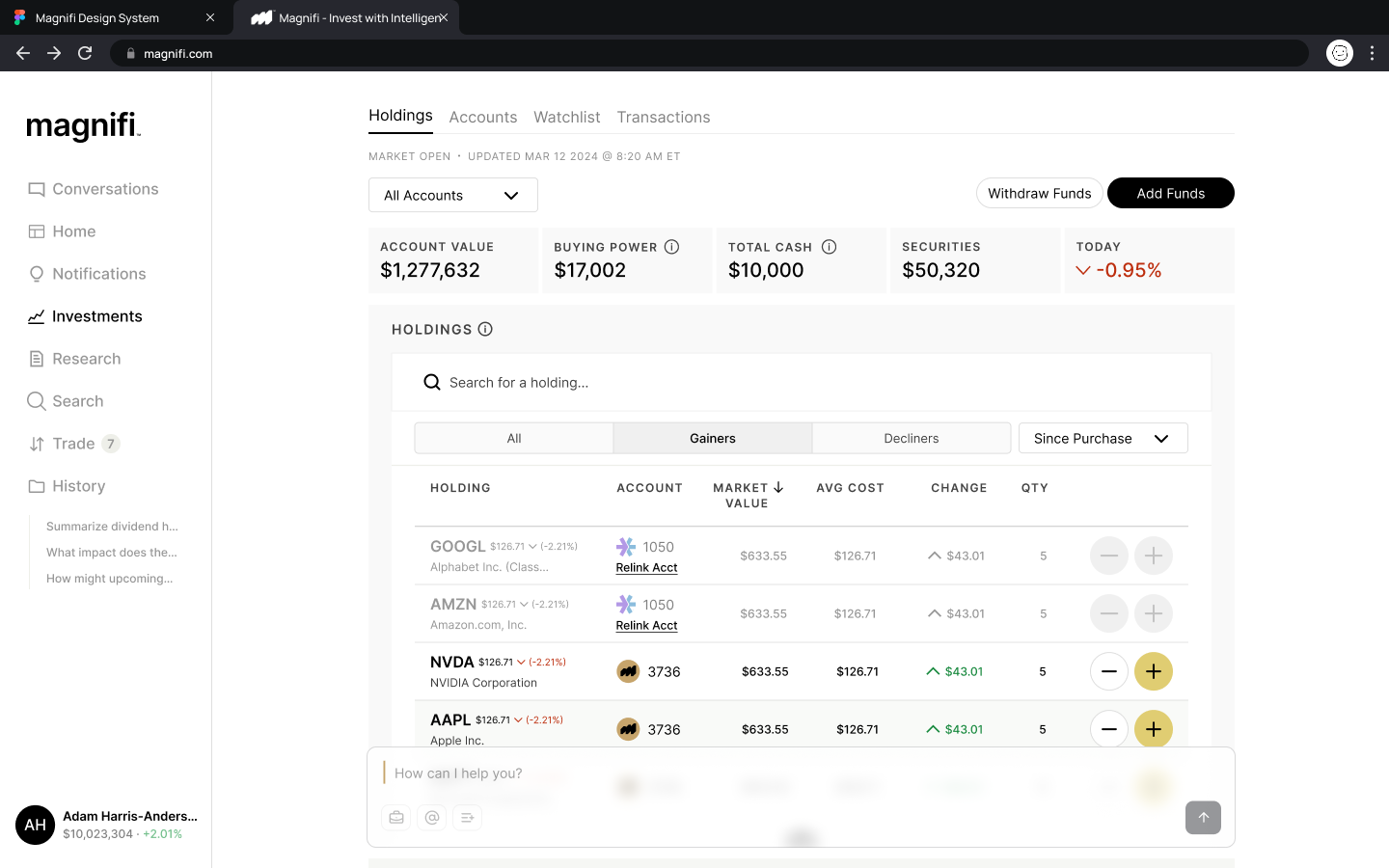Image resolution: width=1389 pixels, height=868 pixels.
Task: Open the browser three-dot menu
Action: click(1372, 53)
